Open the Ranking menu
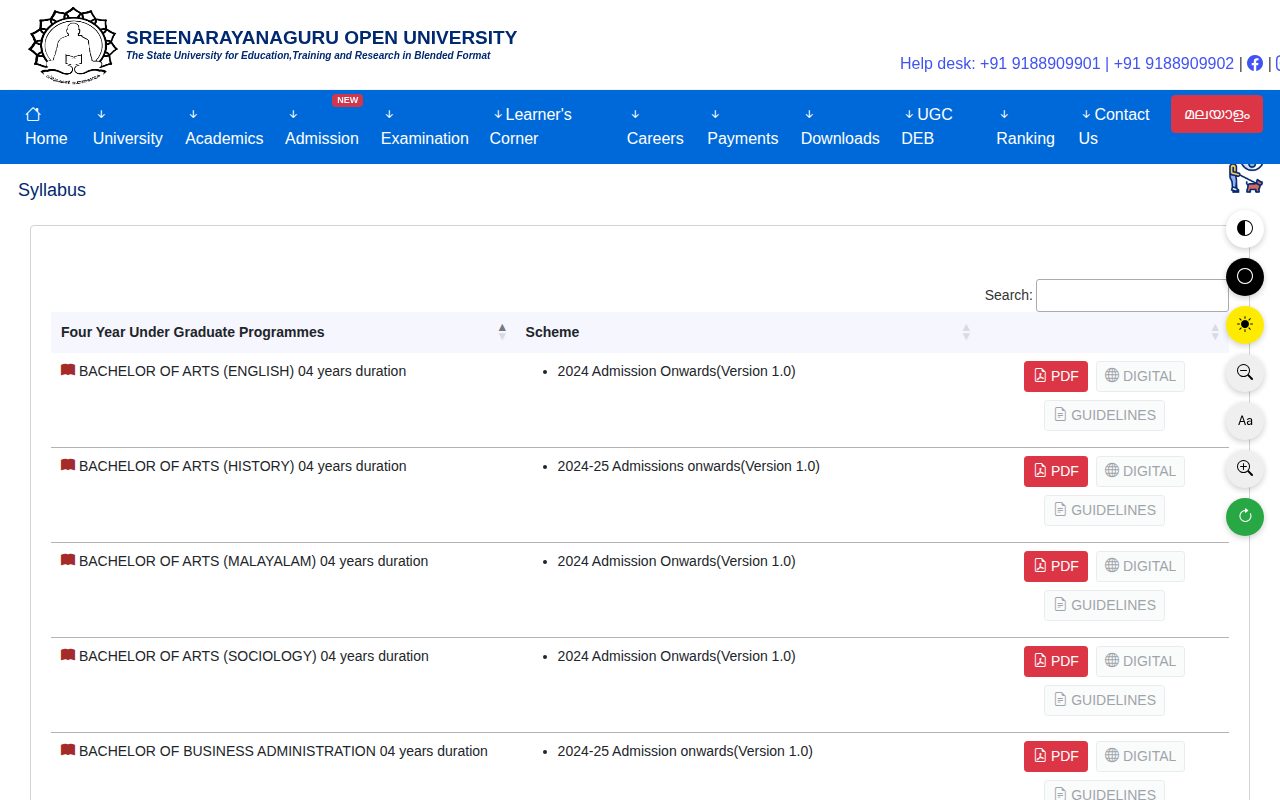 1025,127
